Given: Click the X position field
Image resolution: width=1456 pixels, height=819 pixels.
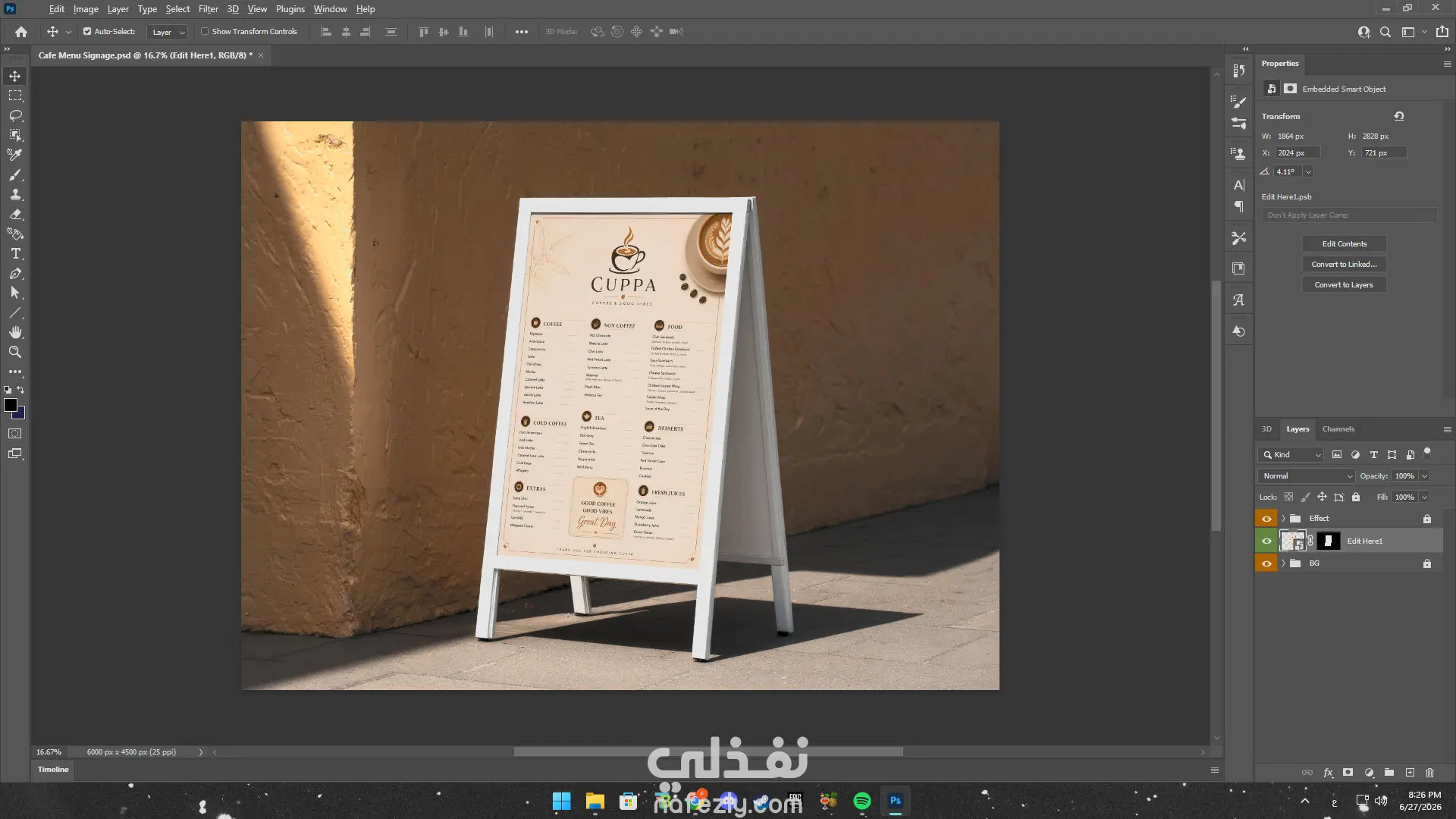Looking at the screenshot, I should click(1298, 153).
